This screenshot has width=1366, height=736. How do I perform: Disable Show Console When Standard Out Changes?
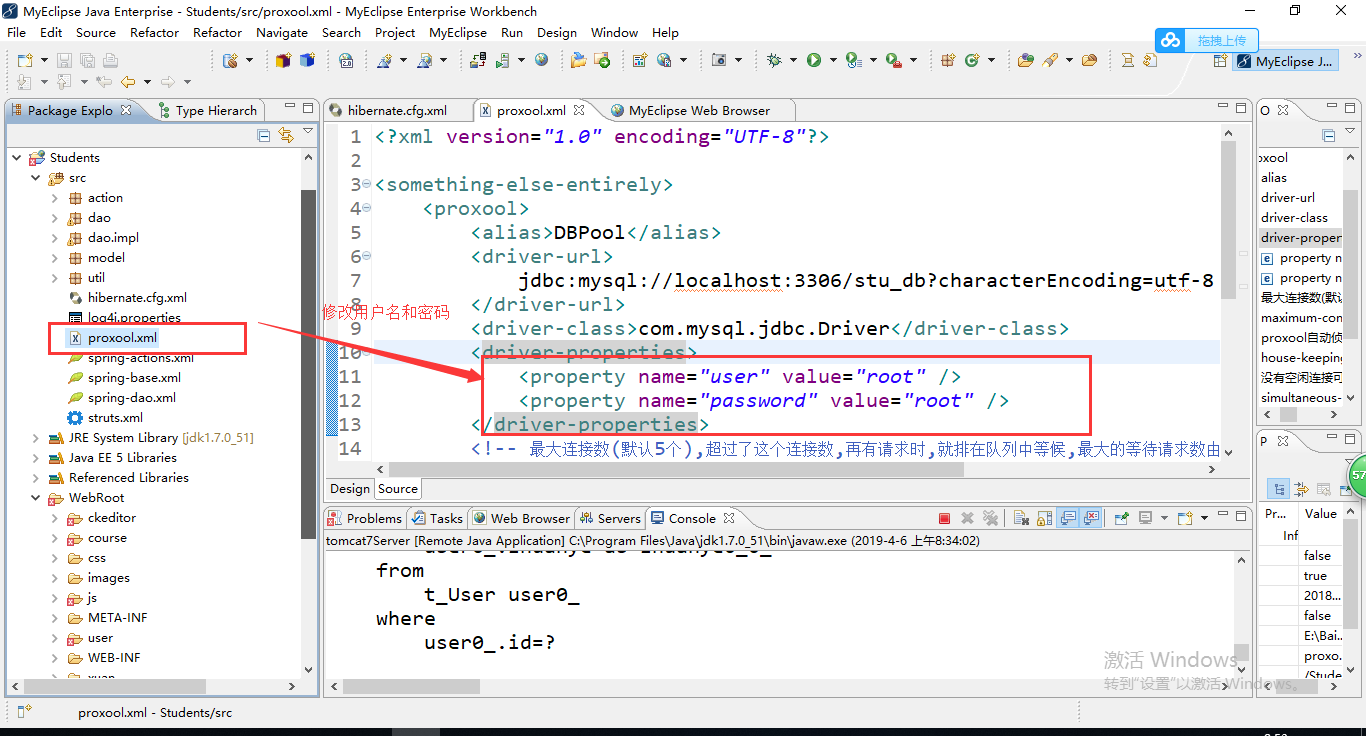[x=1068, y=517]
